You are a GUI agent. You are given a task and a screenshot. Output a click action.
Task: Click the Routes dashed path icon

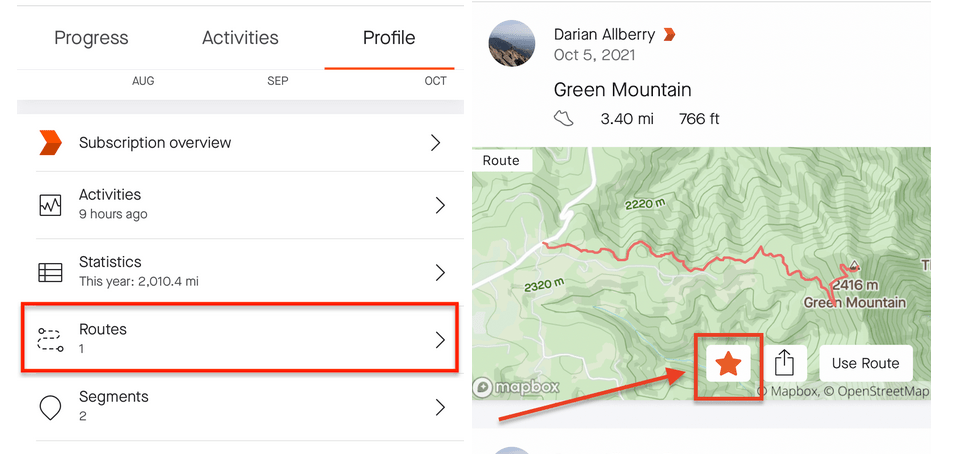[x=50, y=340]
